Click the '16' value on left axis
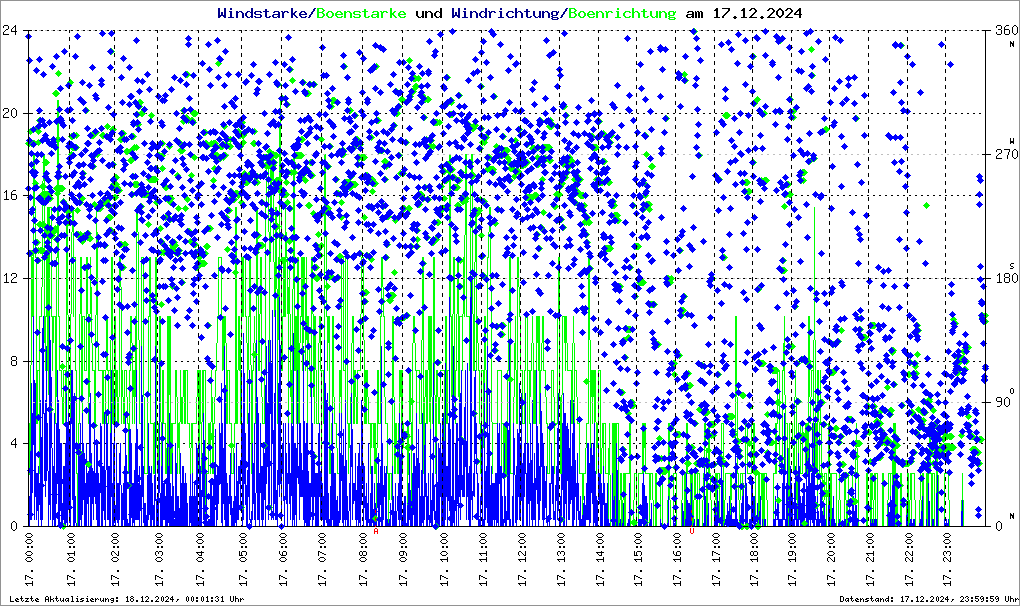This screenshot has height=606, width=1020. 12,196
